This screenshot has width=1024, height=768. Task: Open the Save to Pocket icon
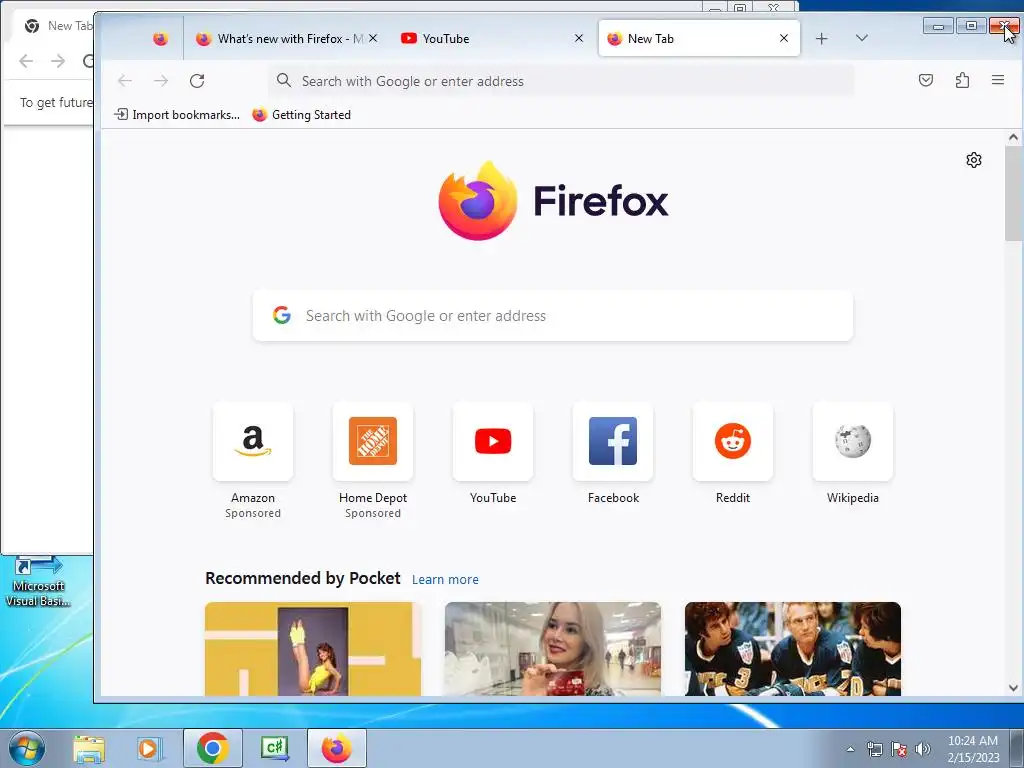coord(925,80)
